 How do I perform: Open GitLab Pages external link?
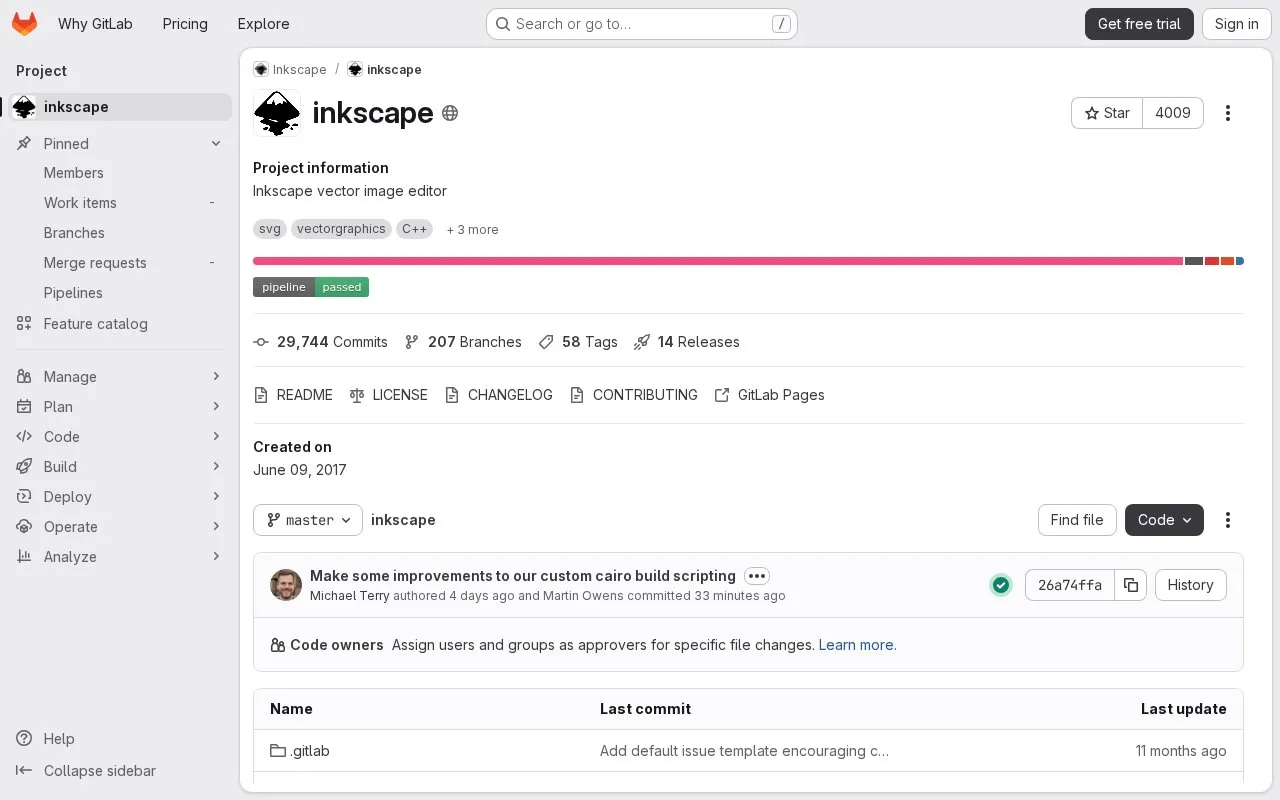pos(770,395)
